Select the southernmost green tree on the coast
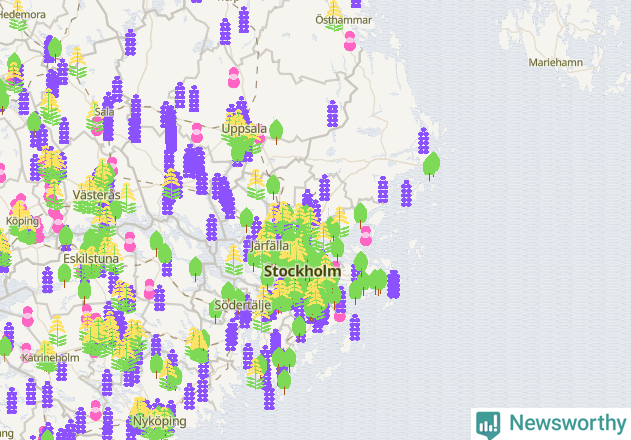Image resolution: width=631 pixels, height=440 pixels. [x=284, y=382]
